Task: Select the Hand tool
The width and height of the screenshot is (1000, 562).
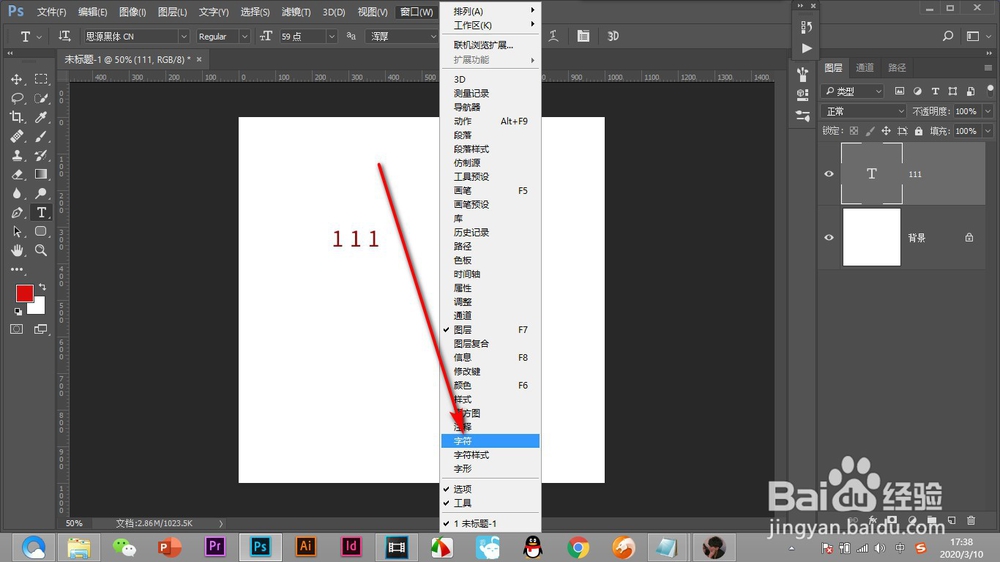Action: (17, 250)
